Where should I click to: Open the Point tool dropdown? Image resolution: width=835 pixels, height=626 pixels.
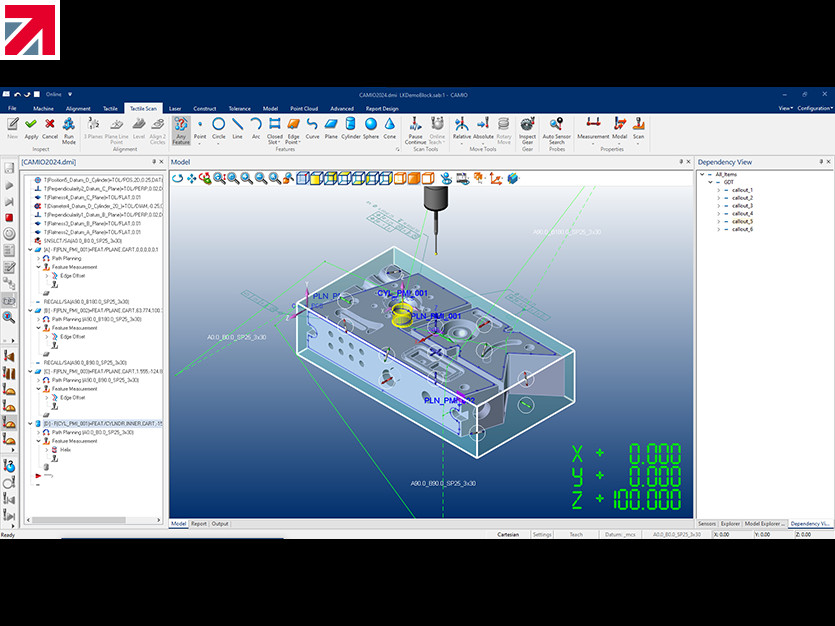click(200, 143)
